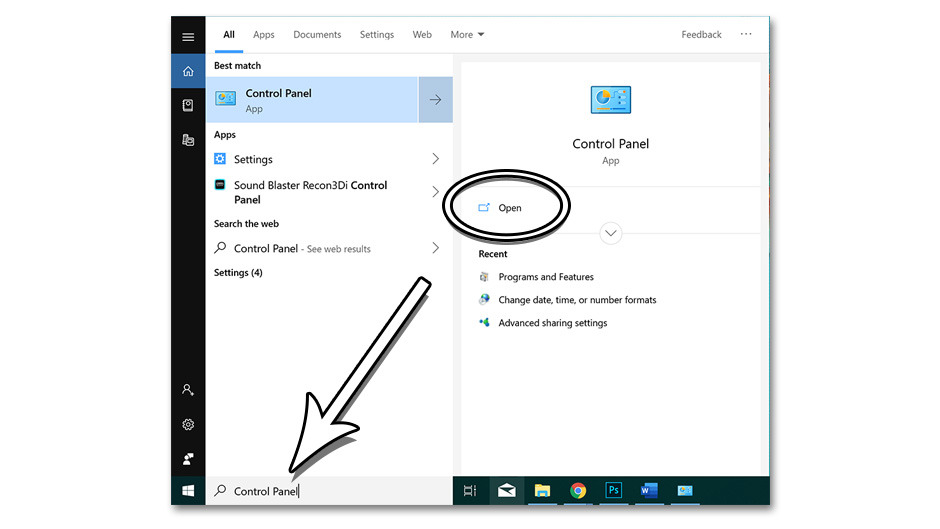Launch Google Chrome from the taskbar
Image resolution: width=940 pixels, height=529 pixels.
pyautogui.click(x=578, y=491)
